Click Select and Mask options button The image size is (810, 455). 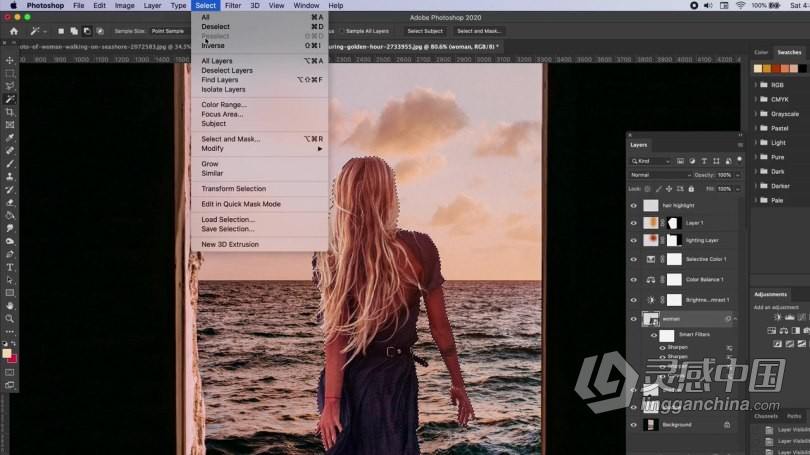pos(479,31)
